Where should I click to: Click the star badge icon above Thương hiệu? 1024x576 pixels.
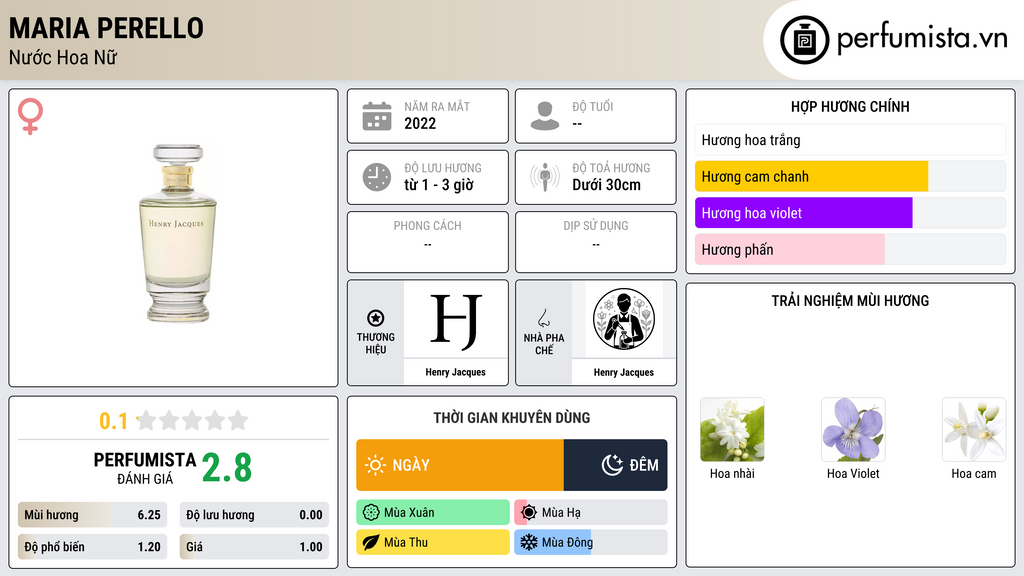click(376, 318)
